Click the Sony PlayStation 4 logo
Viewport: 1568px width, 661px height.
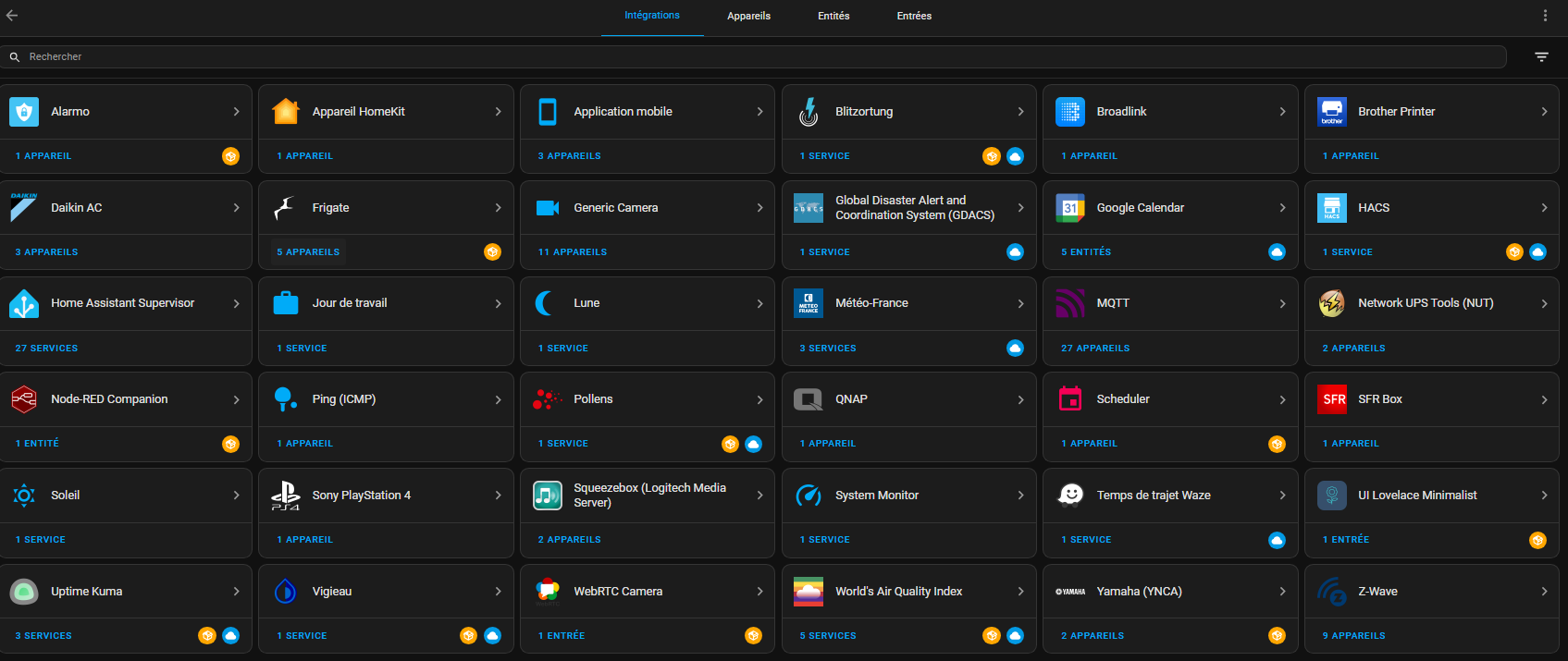point(286,496)
